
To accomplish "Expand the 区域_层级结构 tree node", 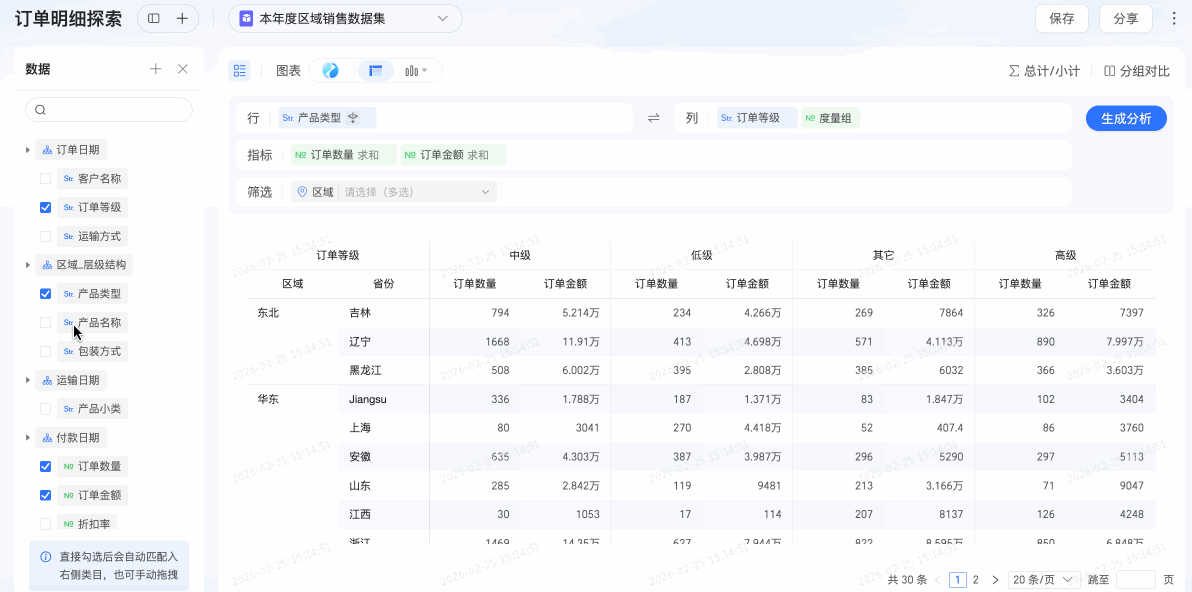I will tap(28, 265).
